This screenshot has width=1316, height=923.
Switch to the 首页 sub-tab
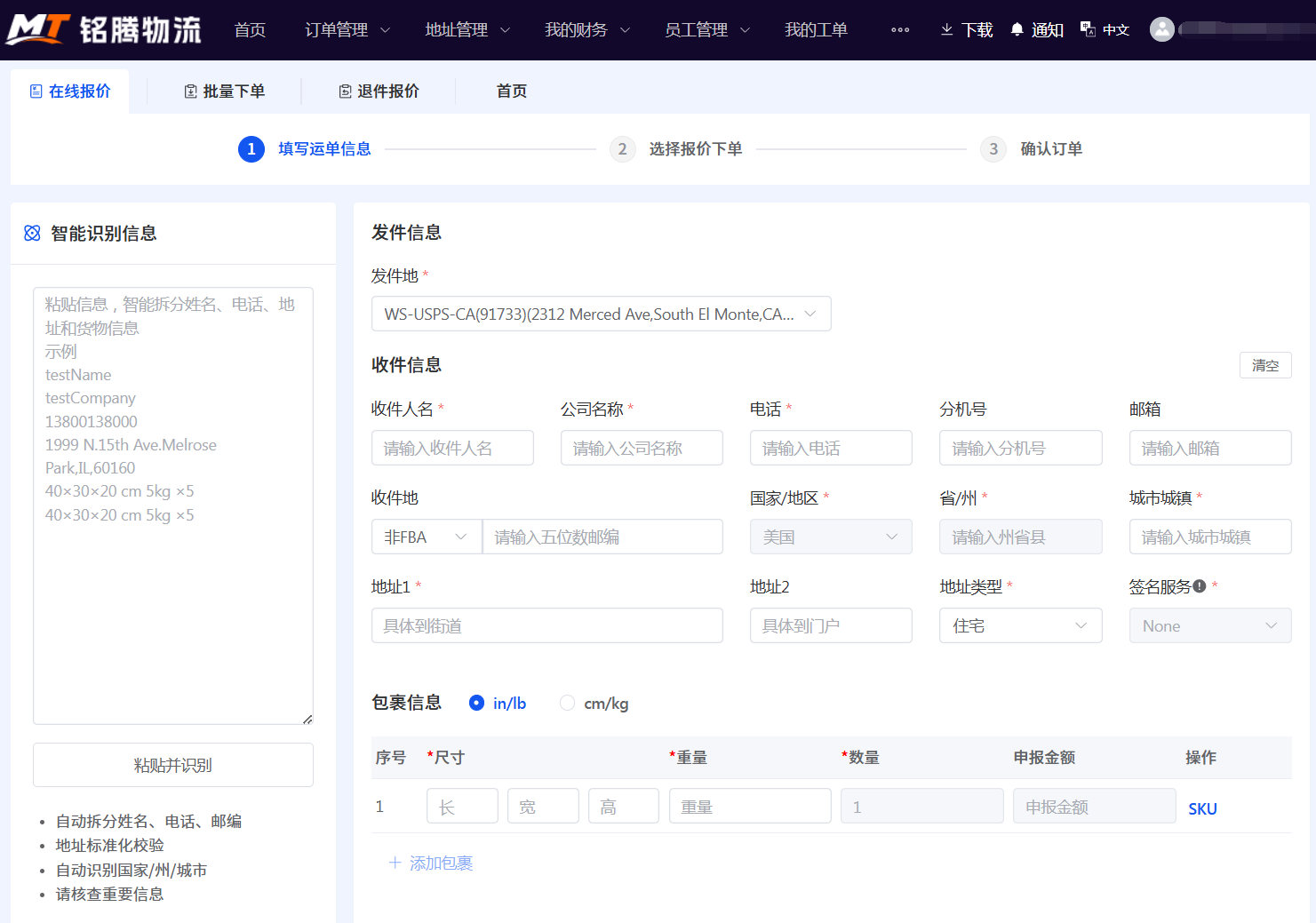pyautogui.click(x=512, y=92)
